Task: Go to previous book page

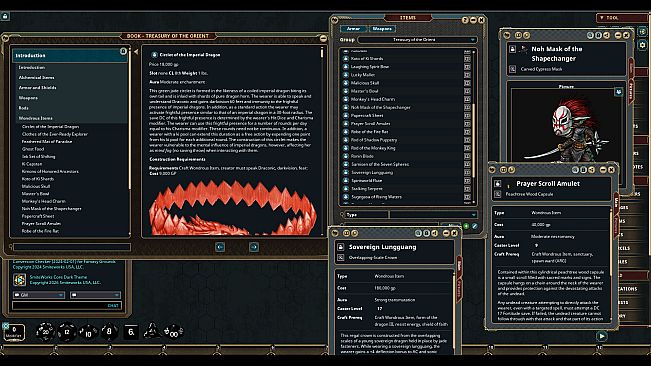Action: 220,247
